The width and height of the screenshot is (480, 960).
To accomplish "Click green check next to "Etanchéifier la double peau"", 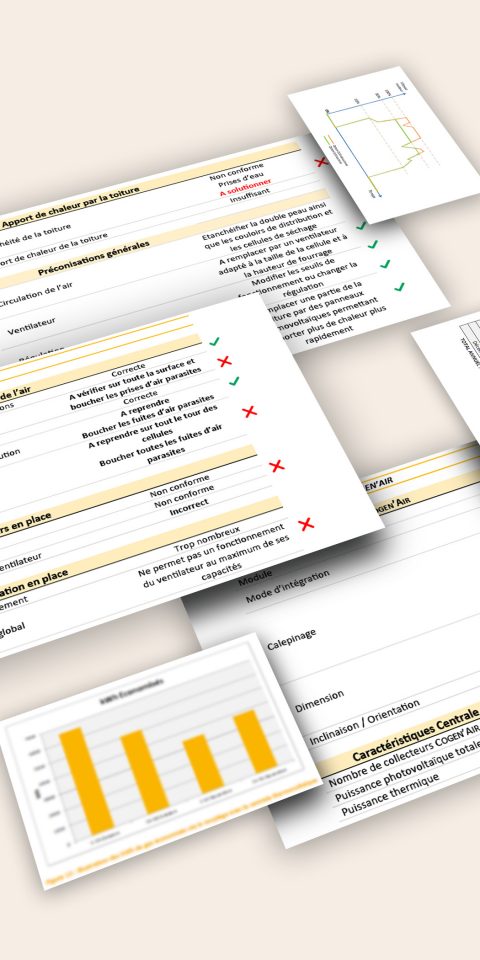I will (x=361, y=226).
